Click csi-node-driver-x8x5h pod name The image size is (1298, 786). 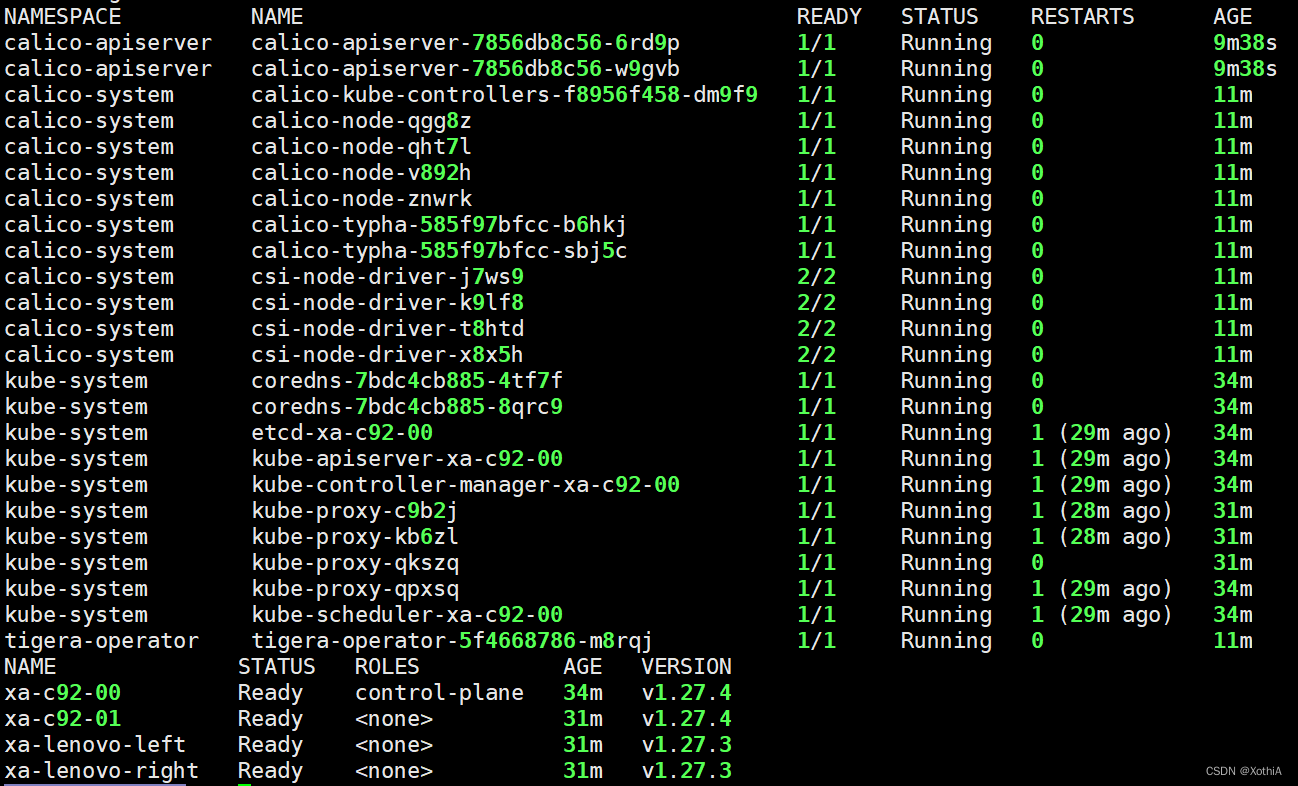pyautogui.click(x=387, y=355)
